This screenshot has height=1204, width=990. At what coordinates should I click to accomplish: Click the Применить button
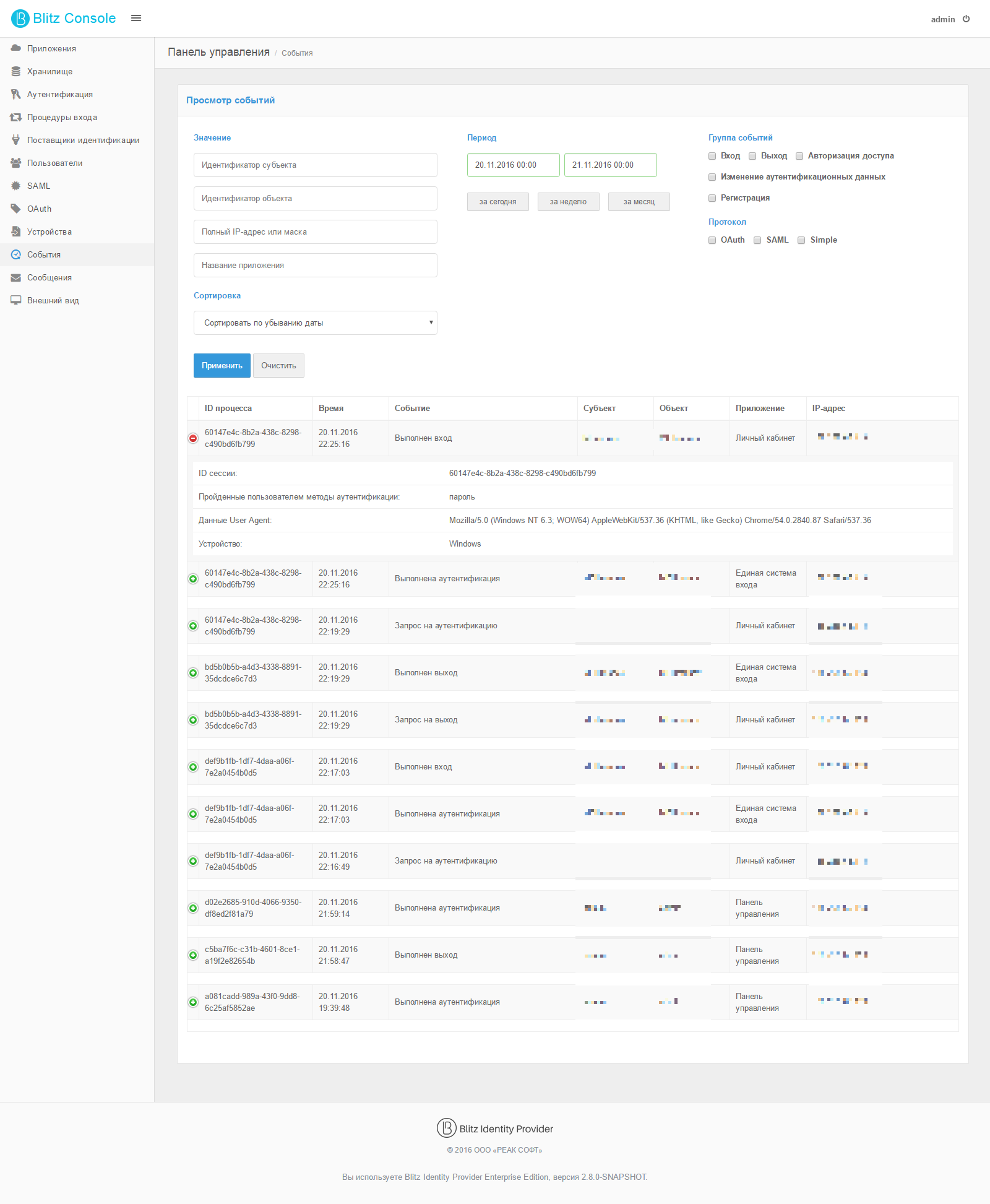click(x=222, y=365)
